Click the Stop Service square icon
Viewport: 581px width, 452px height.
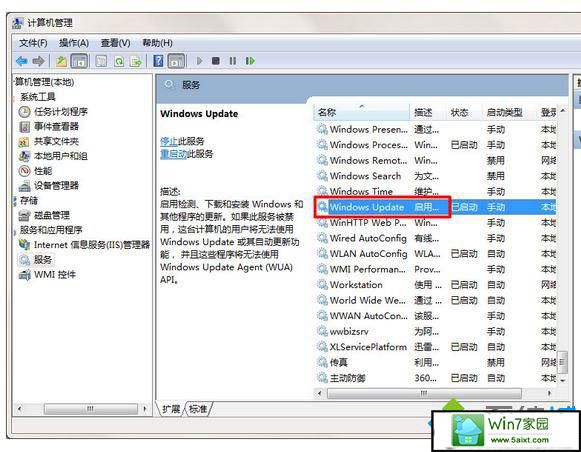[216, 61]
